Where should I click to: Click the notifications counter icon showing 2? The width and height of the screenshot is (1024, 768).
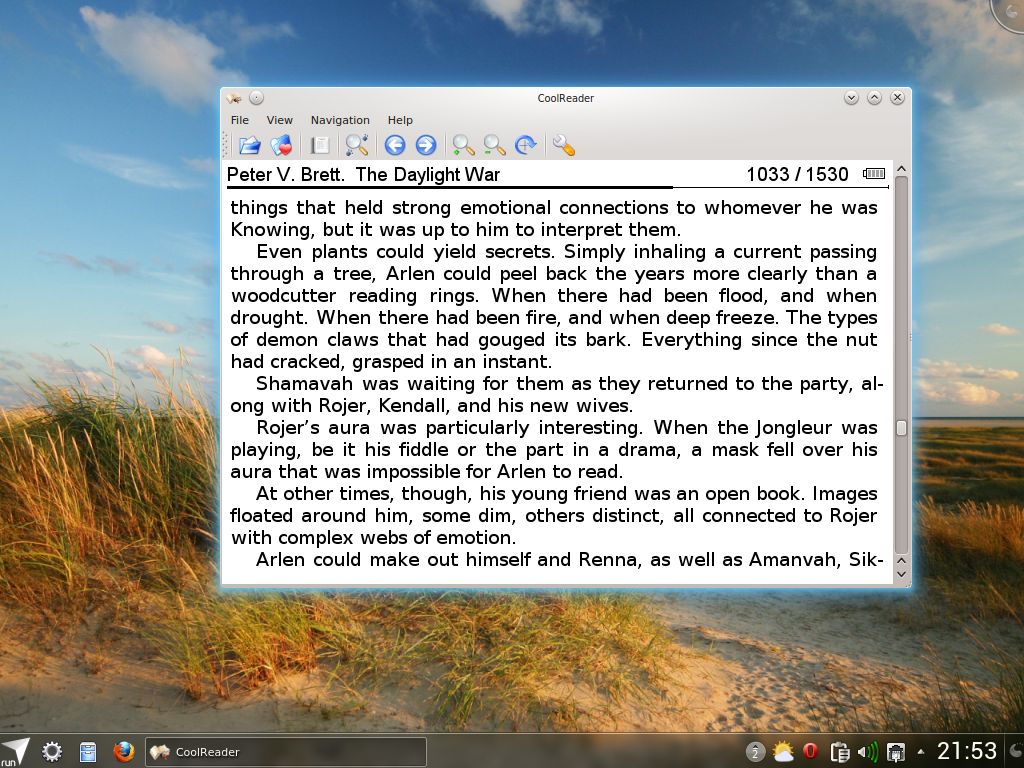(756, 752)
